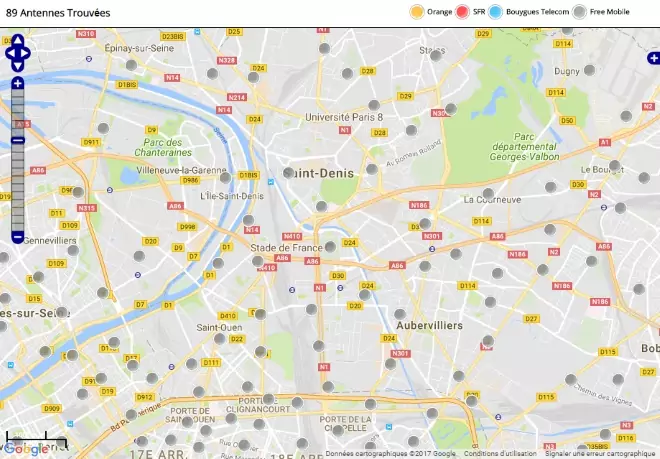Zoom in with the plus button
Image resolution: width=660 pixels, height=459 pixels.
click(x=17, y=83)
